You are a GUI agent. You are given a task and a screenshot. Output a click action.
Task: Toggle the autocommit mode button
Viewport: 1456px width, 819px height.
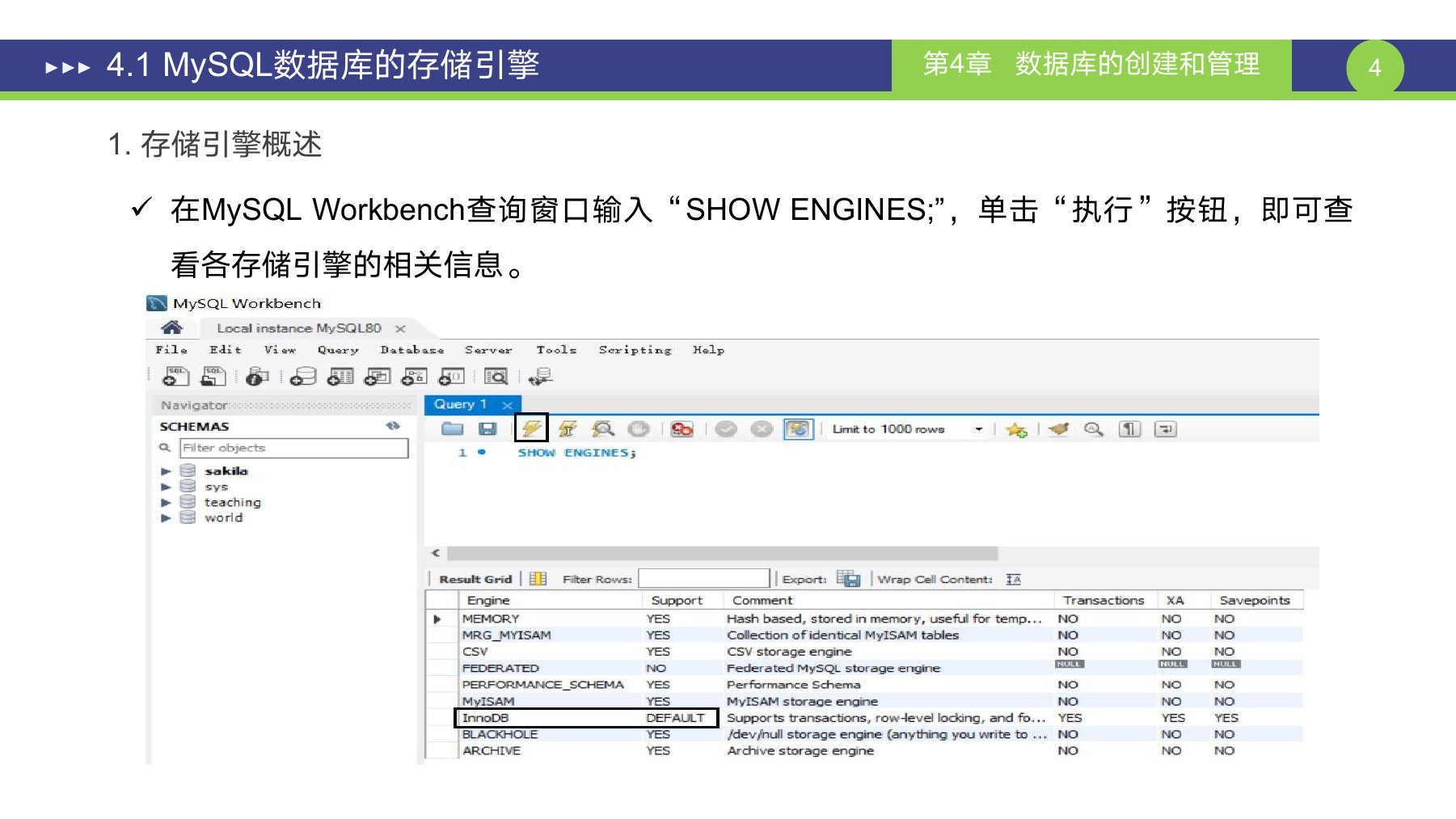[798, 428]
